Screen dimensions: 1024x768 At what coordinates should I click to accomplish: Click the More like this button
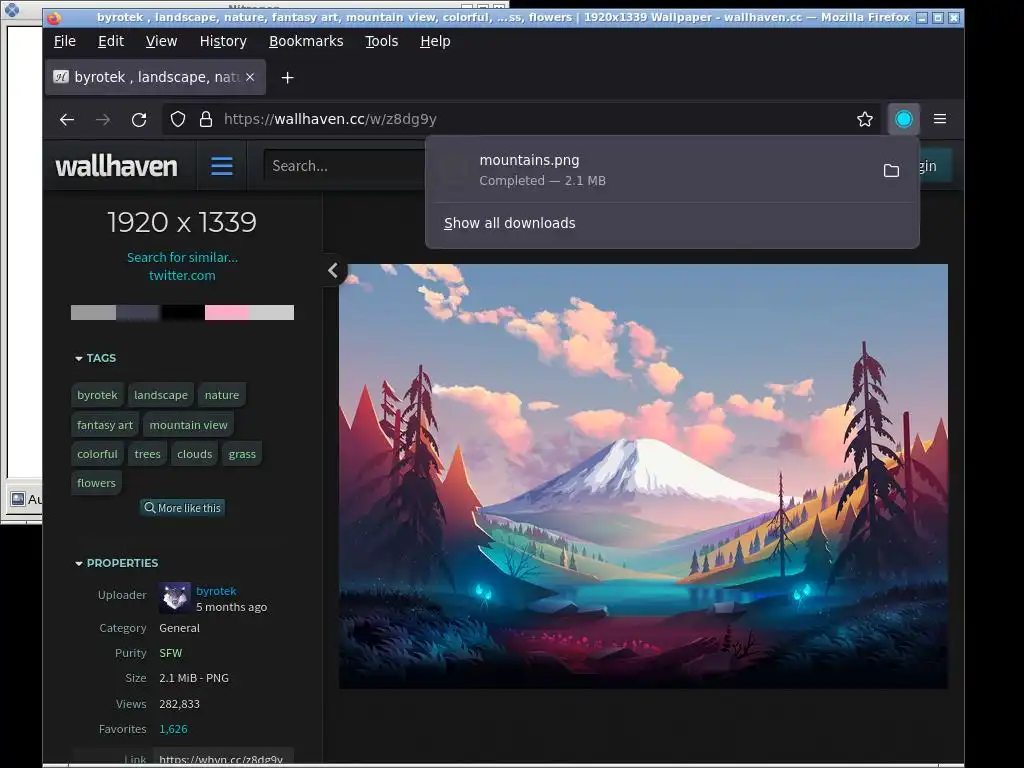[182, 507]
